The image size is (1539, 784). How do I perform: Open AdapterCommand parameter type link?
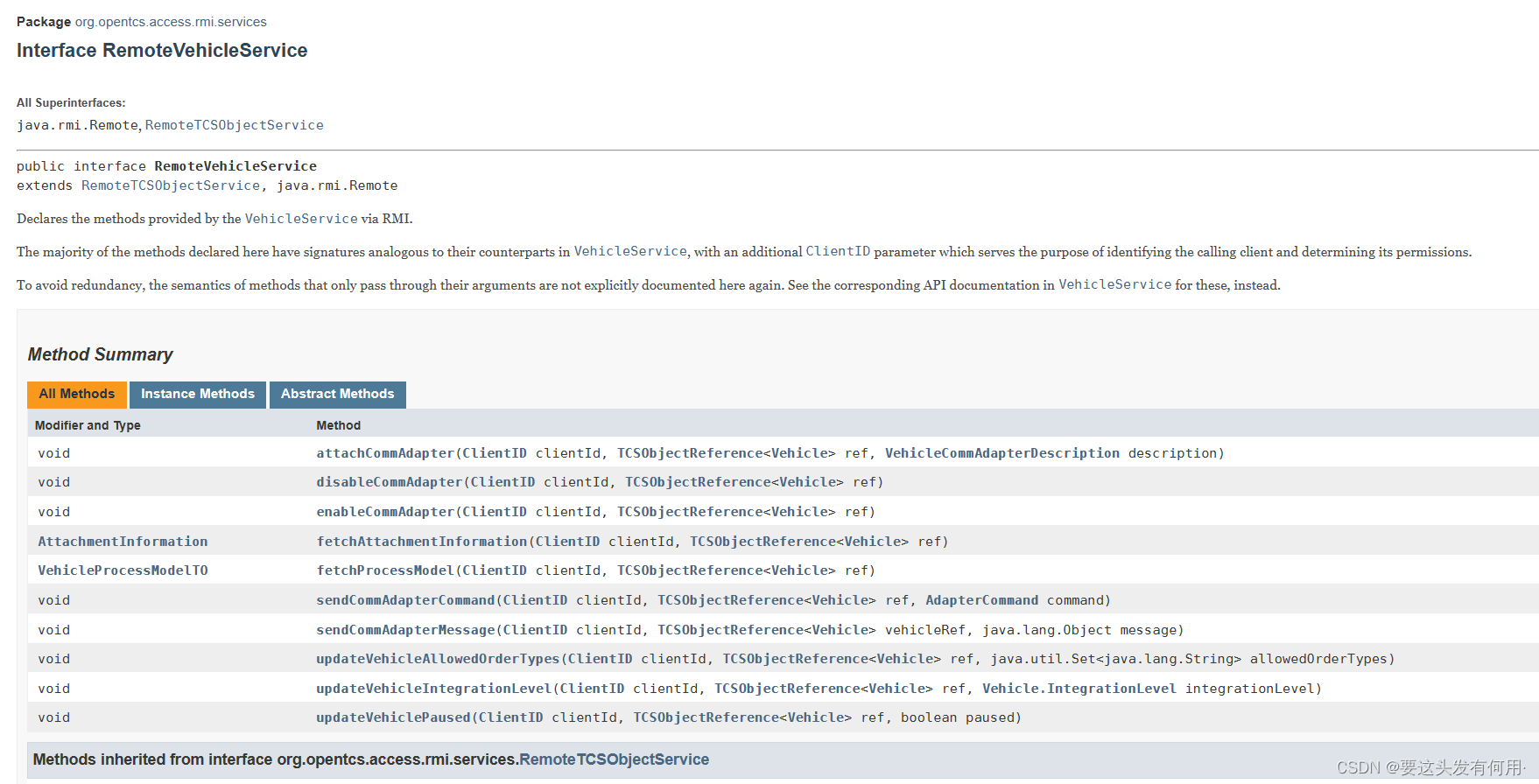pyautogui.click(x=982, y=600)
